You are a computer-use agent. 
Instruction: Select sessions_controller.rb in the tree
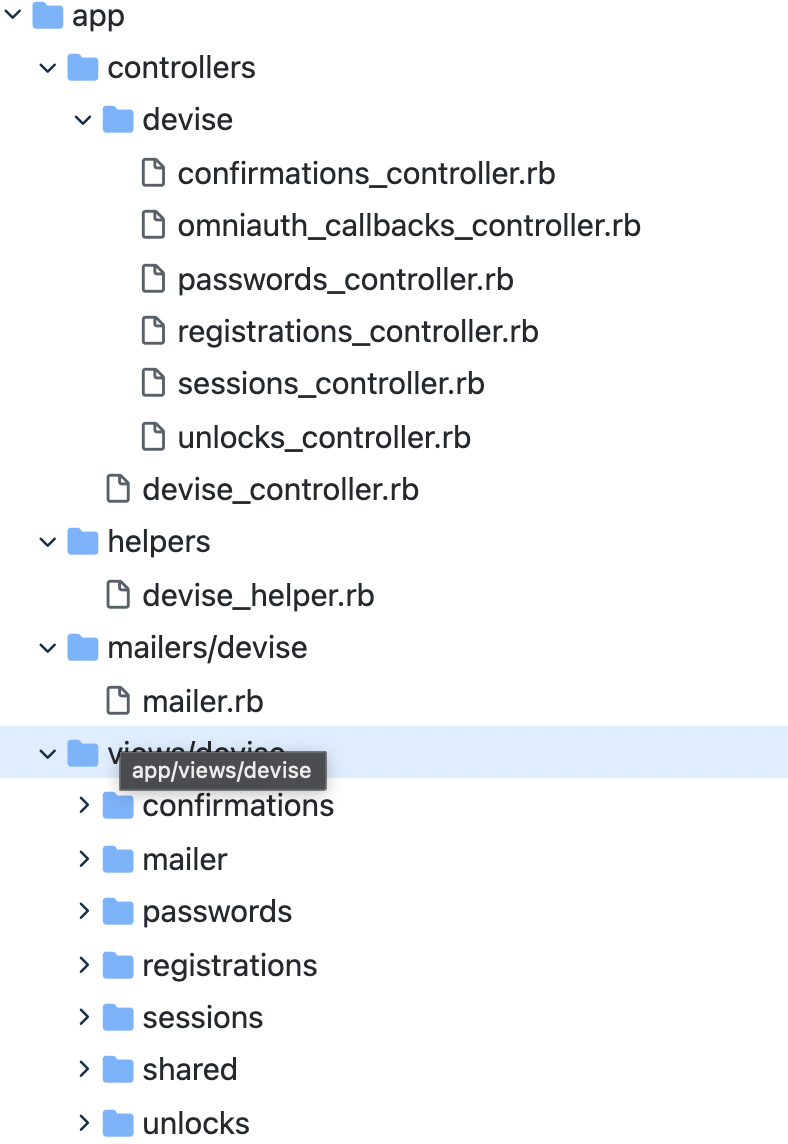[331, 383]
